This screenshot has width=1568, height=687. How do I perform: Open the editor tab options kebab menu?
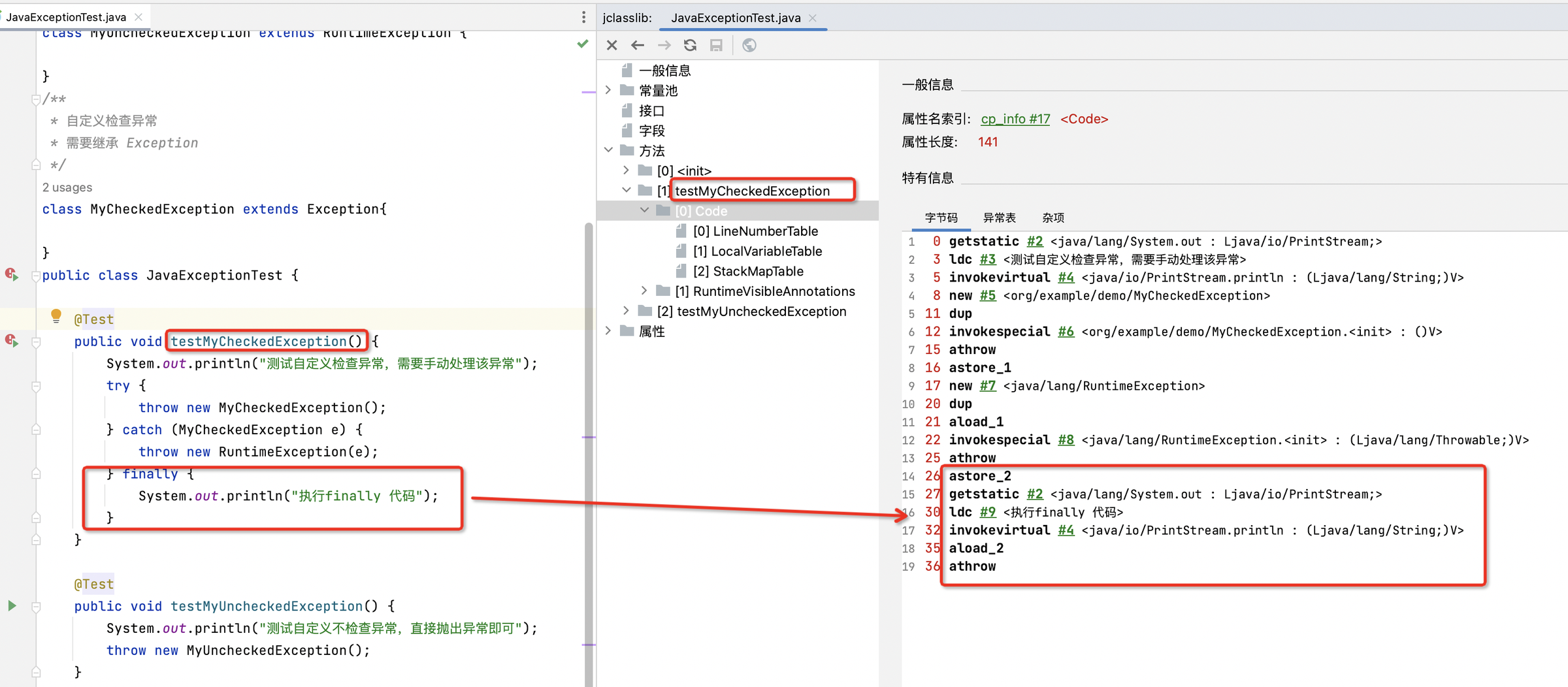(x=583, y=17)
